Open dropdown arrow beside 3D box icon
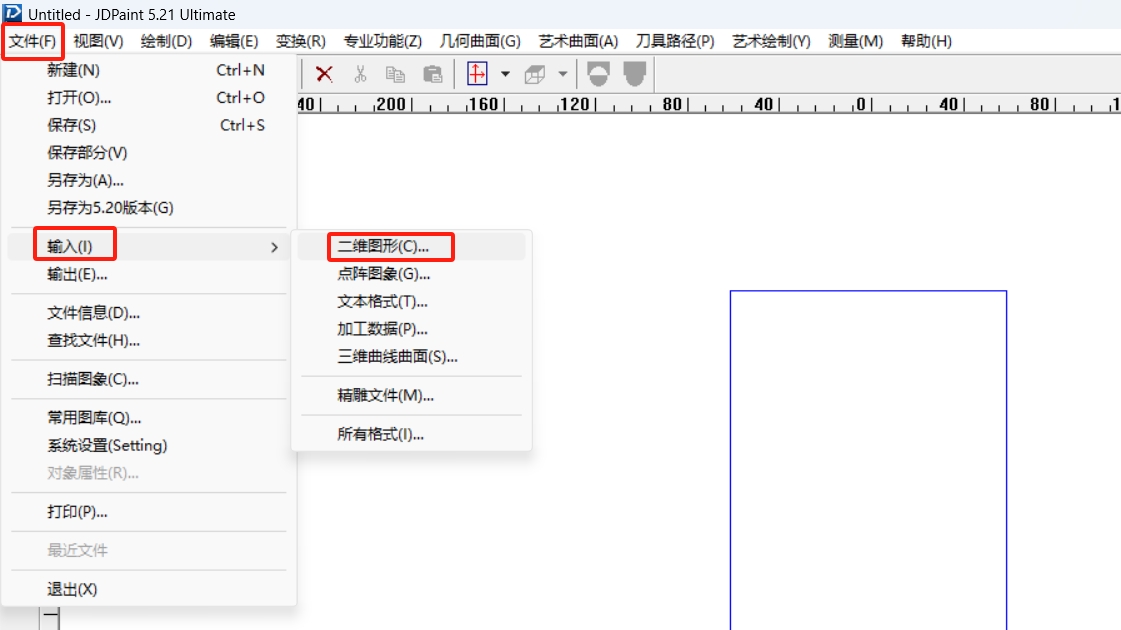 [563, 74]
